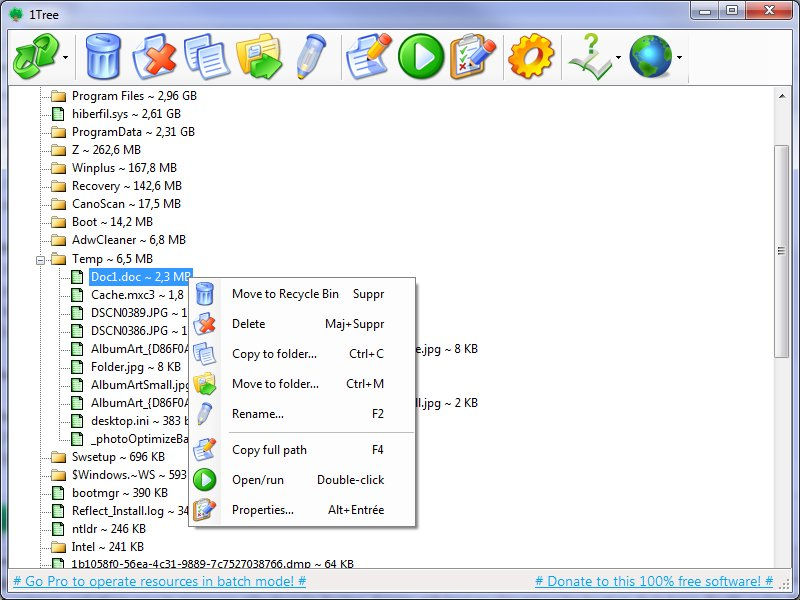The height and width of the screenshot is (600, 800).
Task: Click the folder icon of the Recovery row
Action: pos(59,186)
